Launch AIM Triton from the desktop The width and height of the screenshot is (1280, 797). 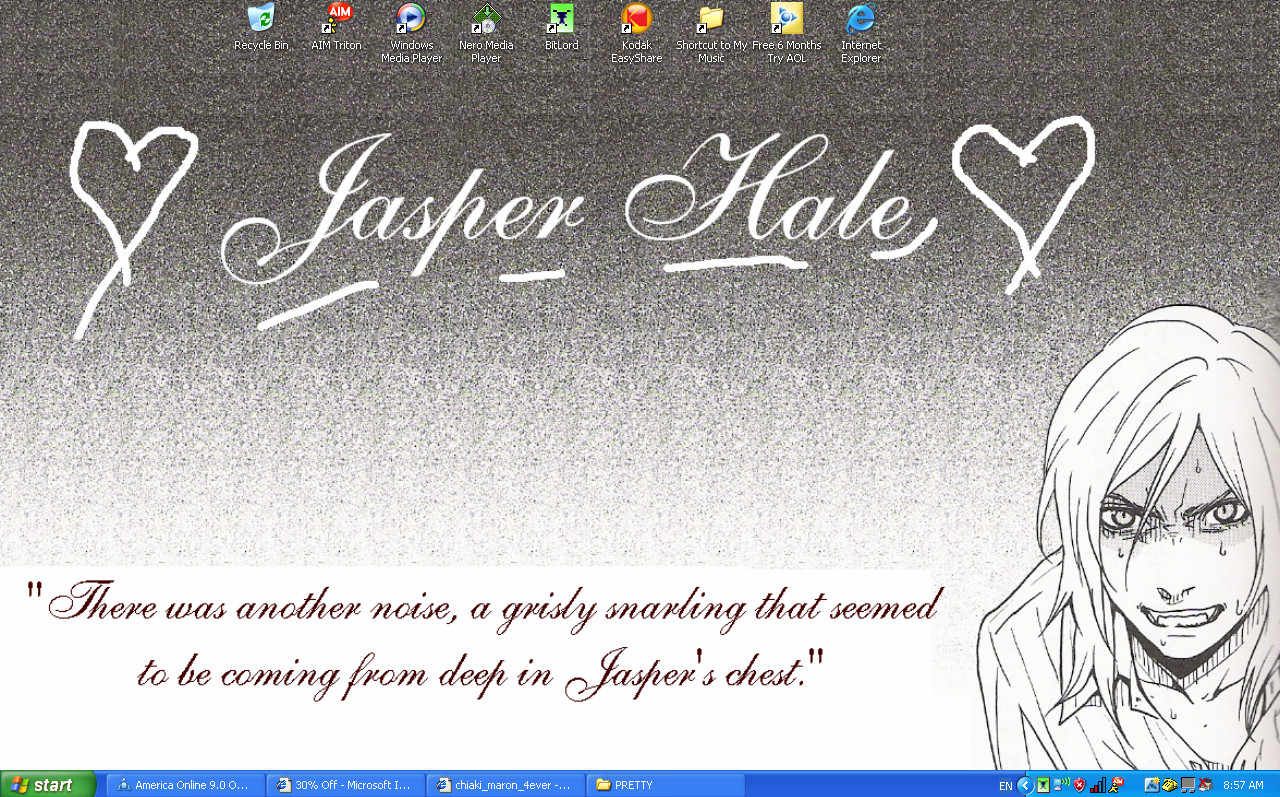click(x=337, y=19)
